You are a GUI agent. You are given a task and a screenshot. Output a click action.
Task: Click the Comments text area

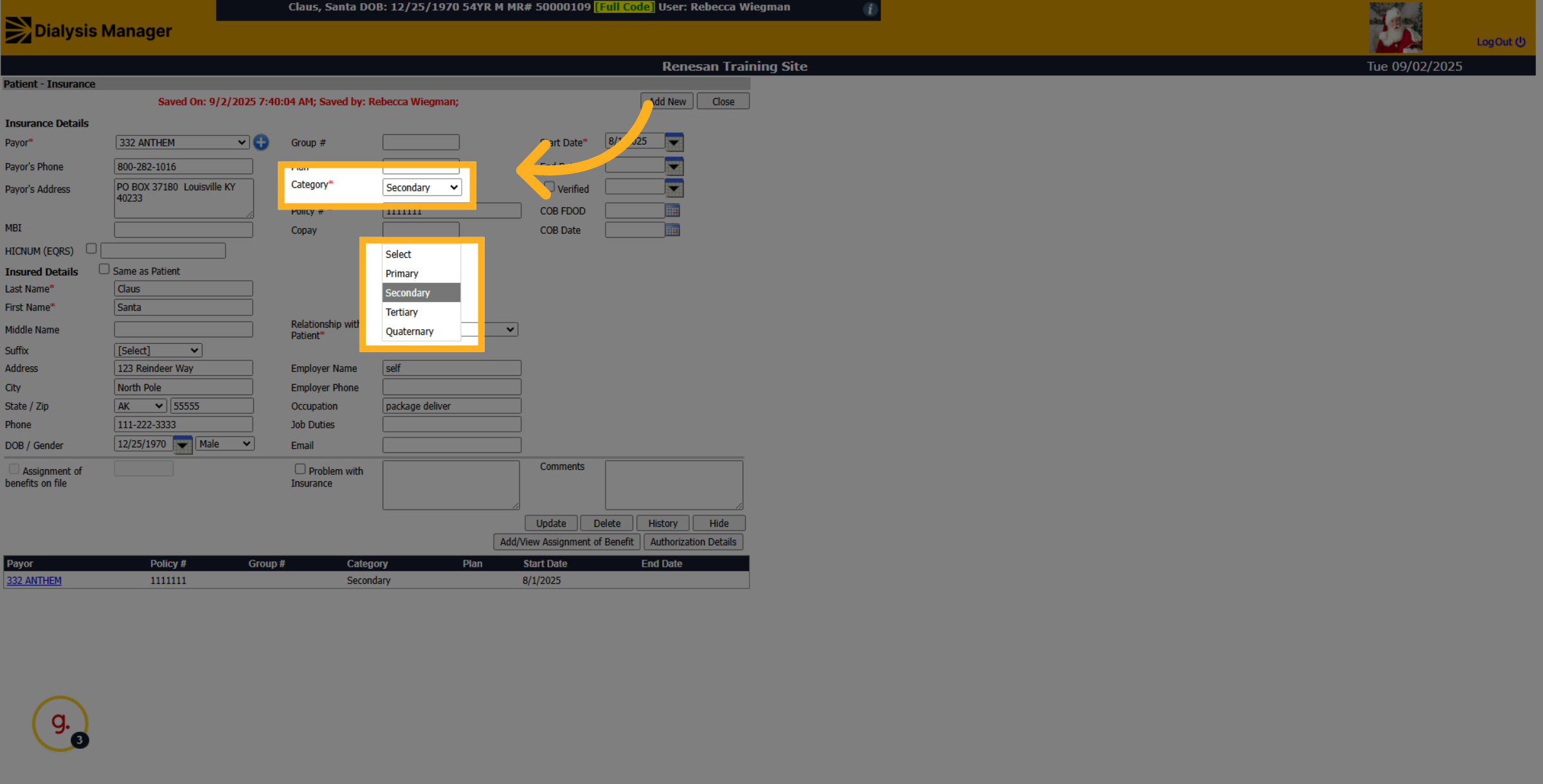(674, 485)
